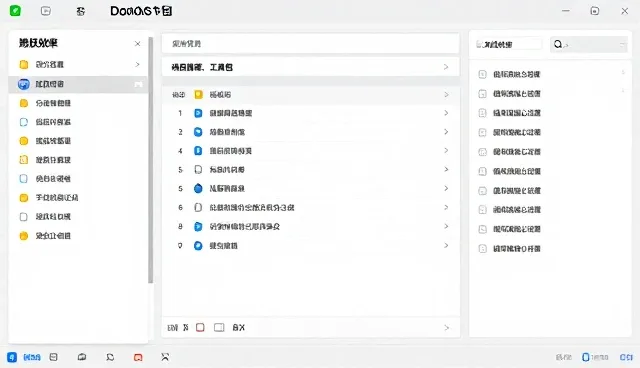
Task: Click the round blue icon in row 9
Action: click(x=198, y=246)
